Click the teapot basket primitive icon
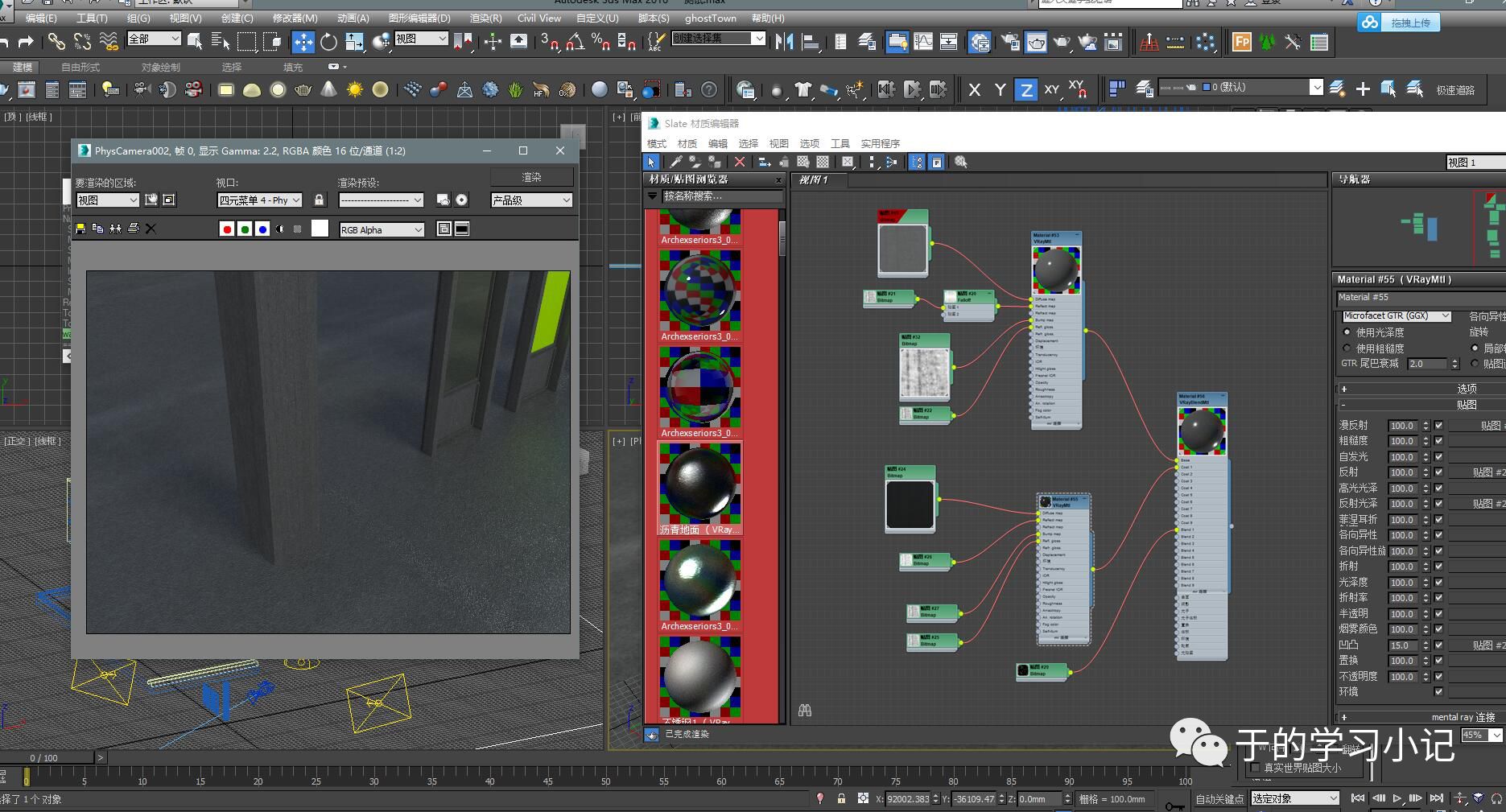Viewport: 1506px width, 812px height. point(303,89)
